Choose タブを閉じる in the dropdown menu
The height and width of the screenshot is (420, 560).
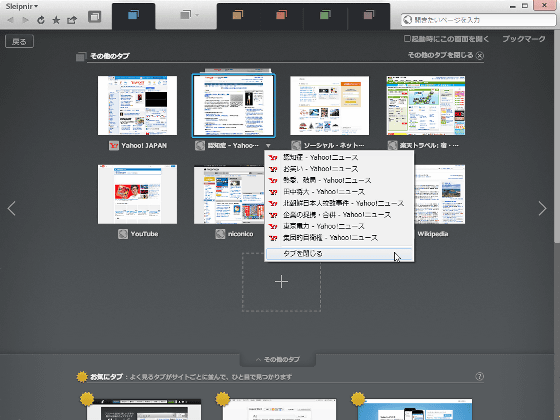click(339, 254)
